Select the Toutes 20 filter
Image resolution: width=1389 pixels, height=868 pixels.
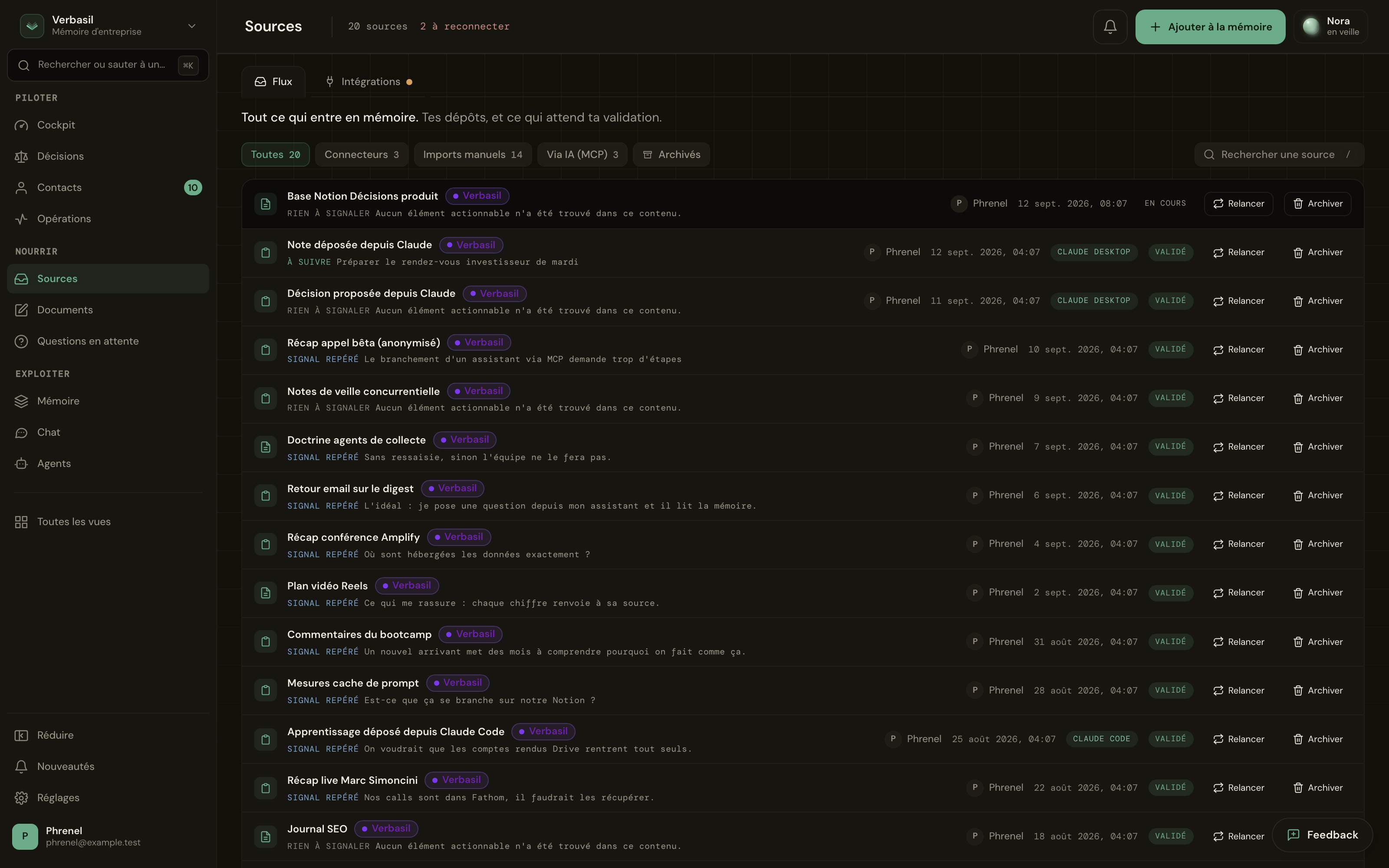(x=276, y=155)
